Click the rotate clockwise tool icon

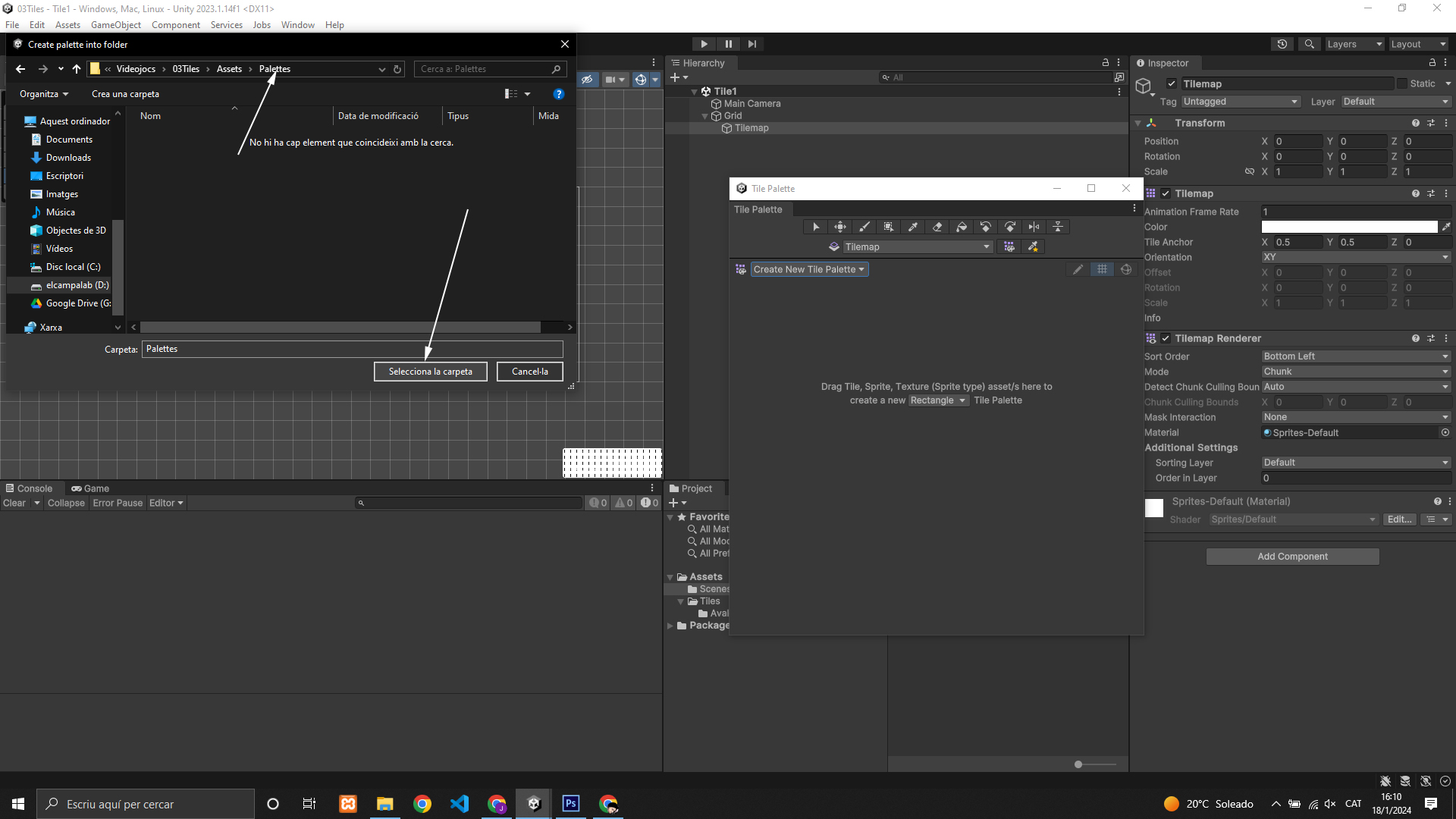coord(1010,227)
